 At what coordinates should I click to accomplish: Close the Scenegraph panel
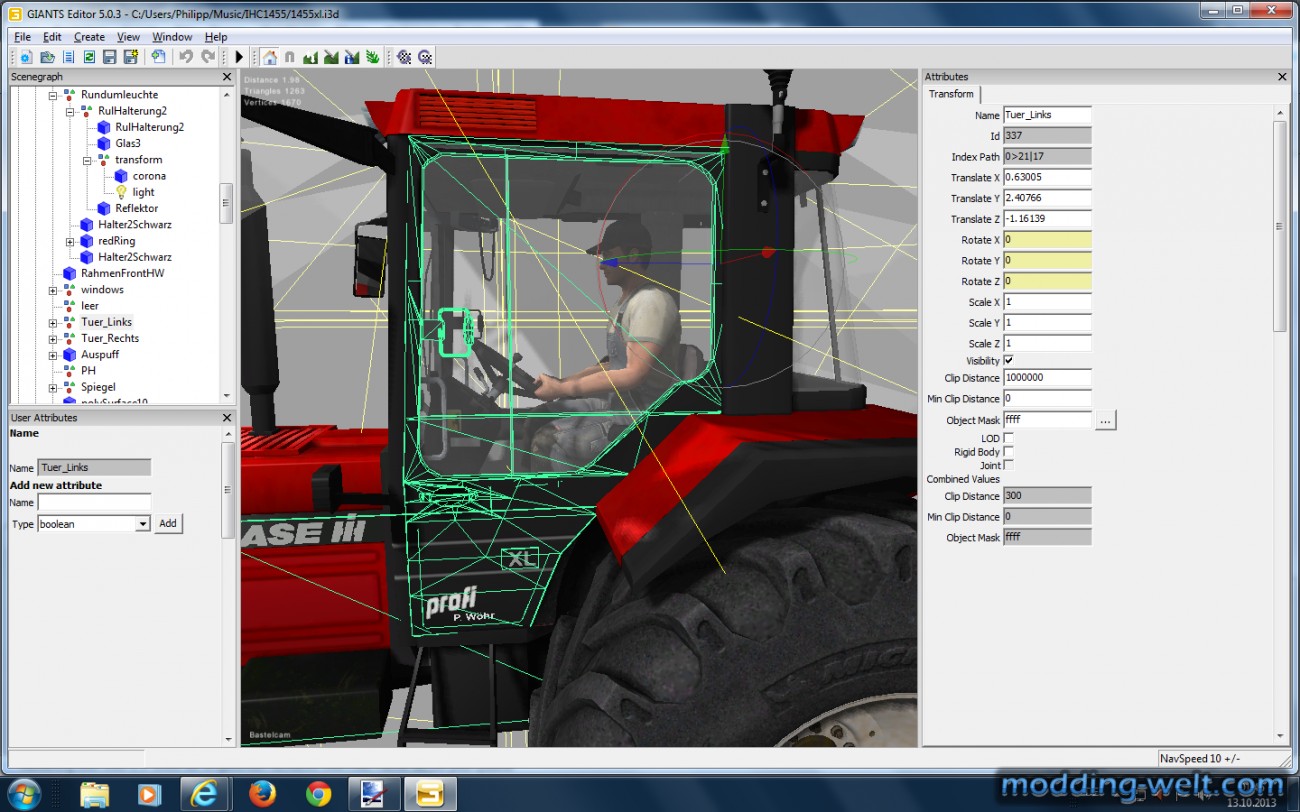[227, 77]
